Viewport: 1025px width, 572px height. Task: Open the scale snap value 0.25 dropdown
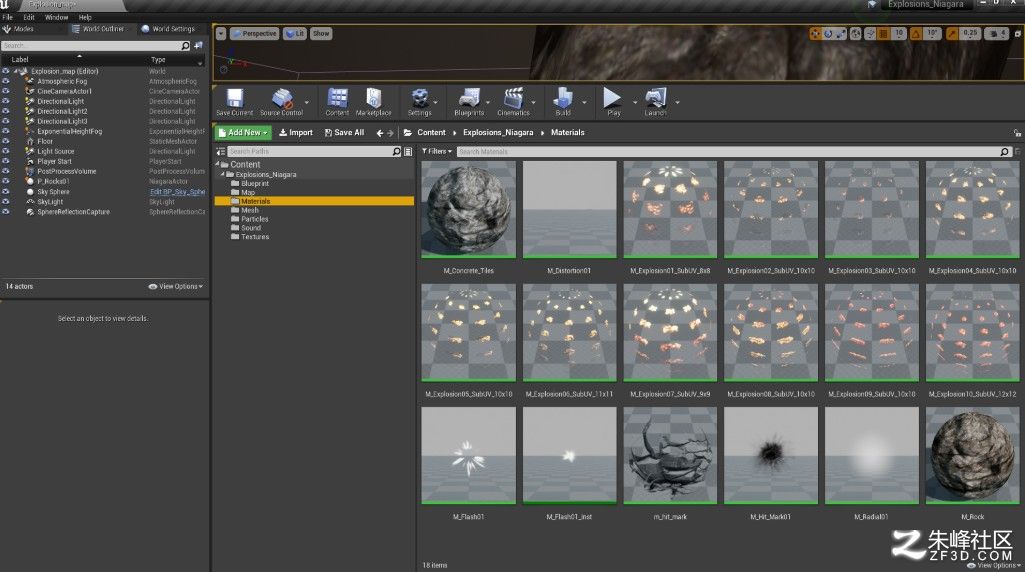(970, 33)
